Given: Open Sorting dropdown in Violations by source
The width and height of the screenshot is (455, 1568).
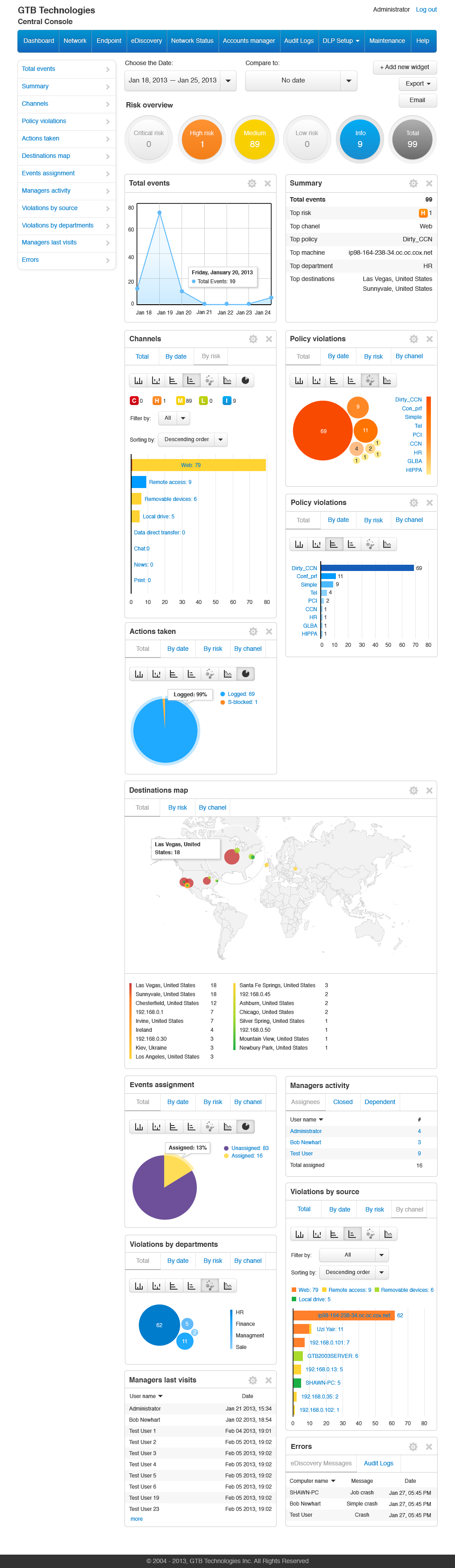Looking at the screenshot, I should tap(354, 1272).
